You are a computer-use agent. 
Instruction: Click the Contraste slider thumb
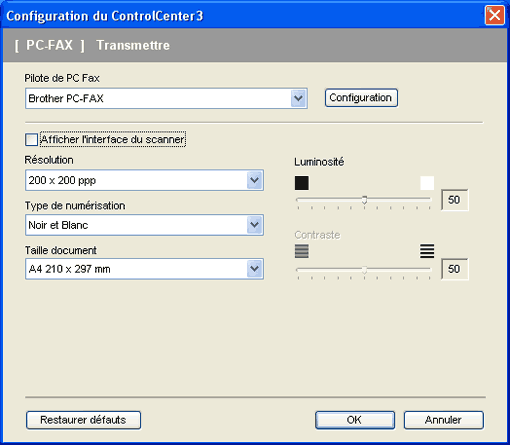(364, 270)
